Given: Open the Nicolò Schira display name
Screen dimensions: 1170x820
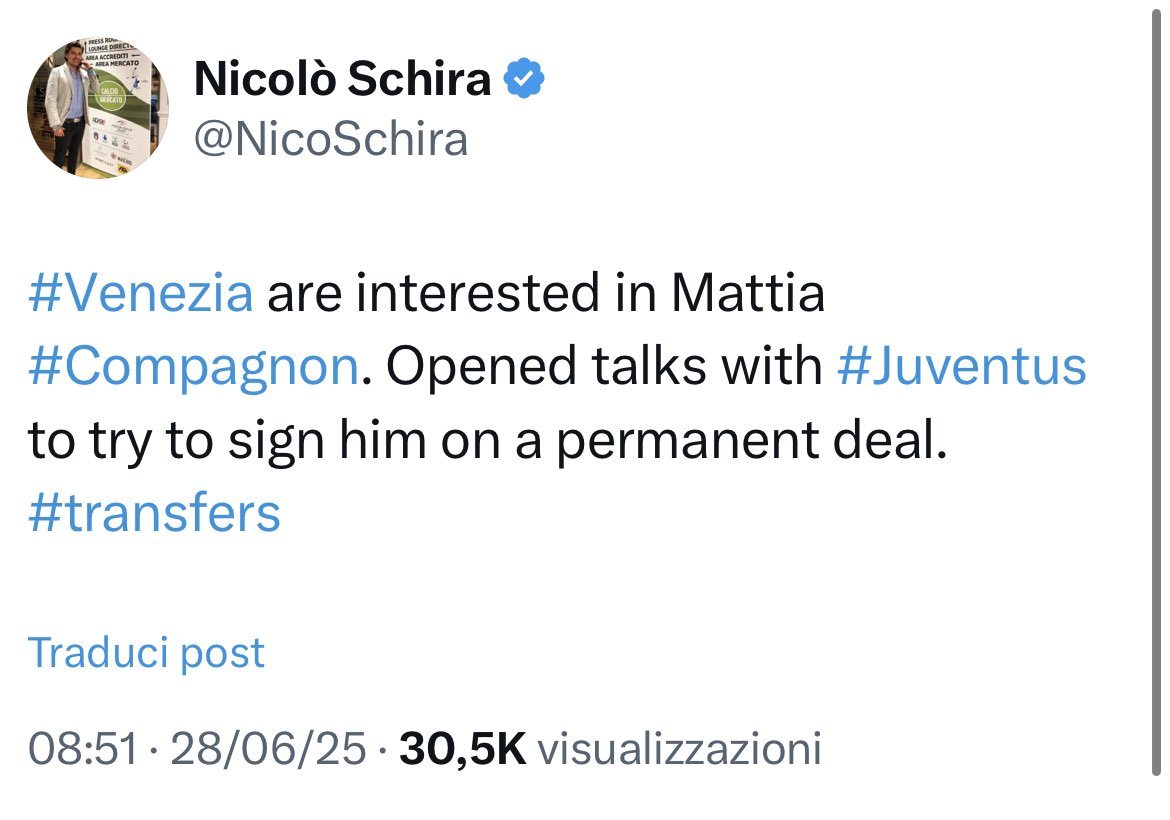Looking at the screenshot, I should [x=342, y=80].
